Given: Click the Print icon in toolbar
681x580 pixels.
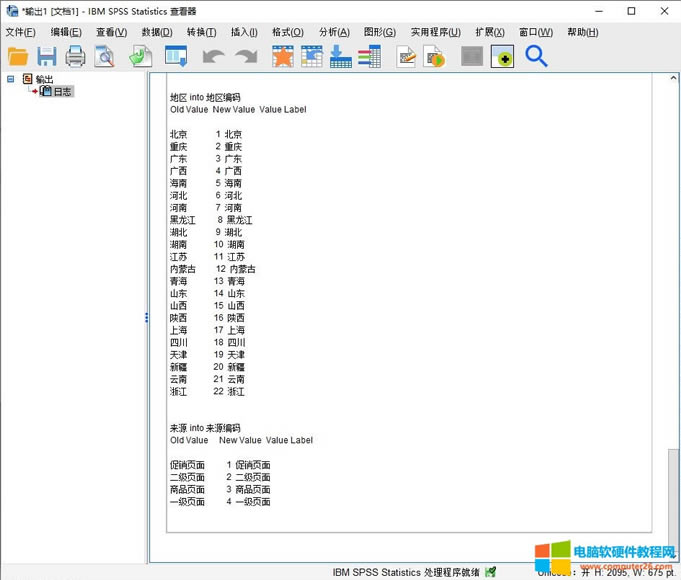Looking at the screenshot, I should 75,57.
